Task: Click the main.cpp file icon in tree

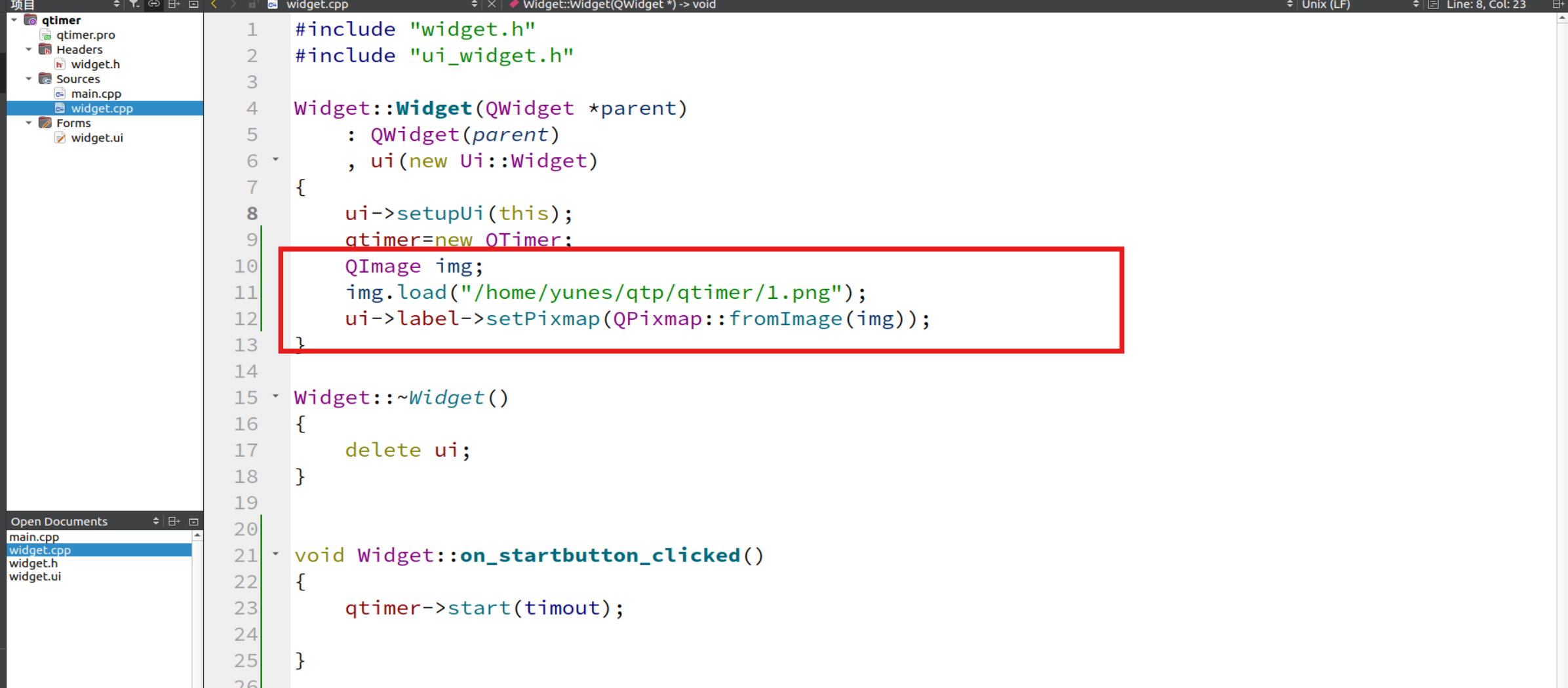Action: [60, 94]
